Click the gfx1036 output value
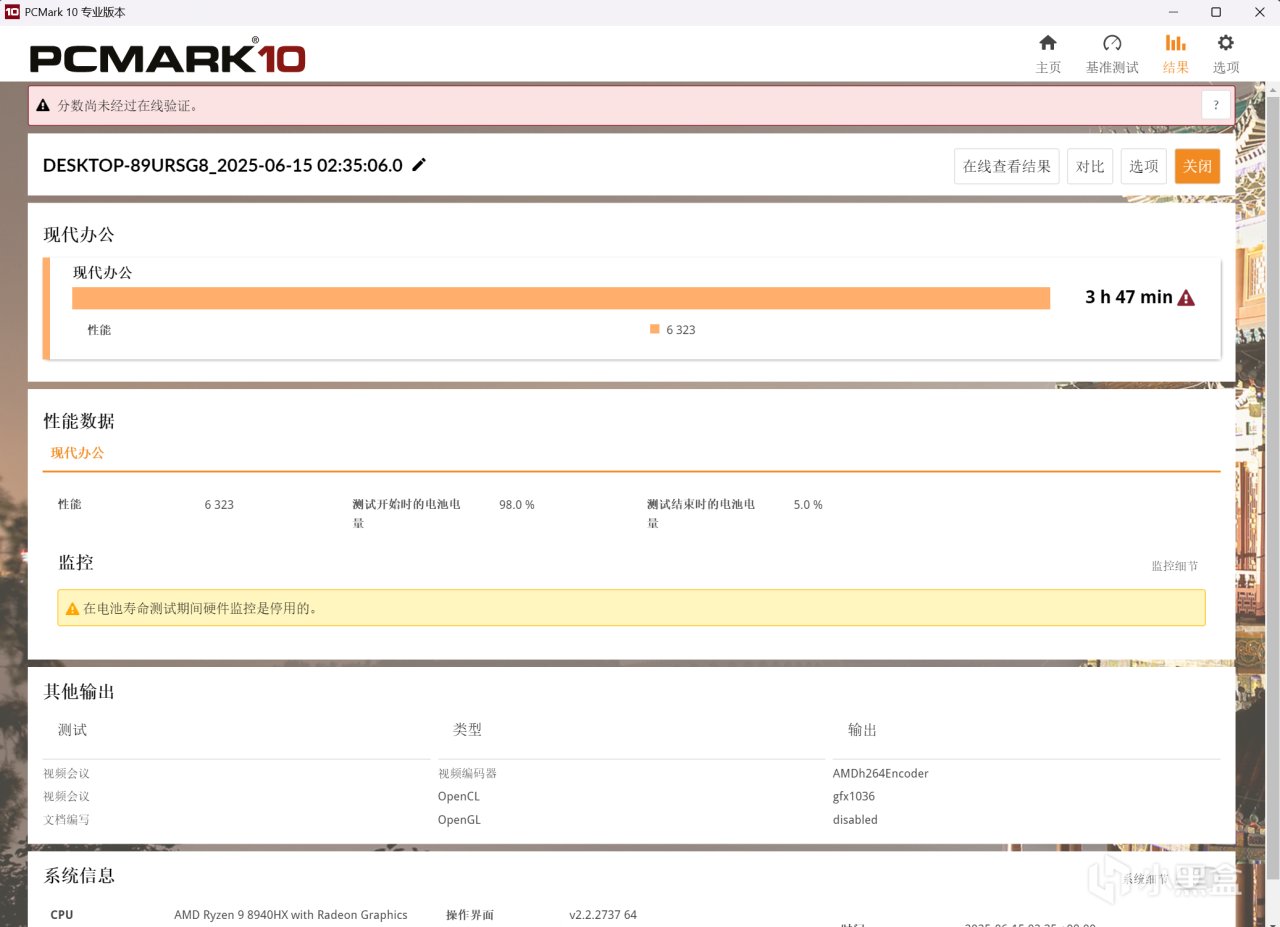This screenshot has height=927, width=1280. click(x=854, y=796)
